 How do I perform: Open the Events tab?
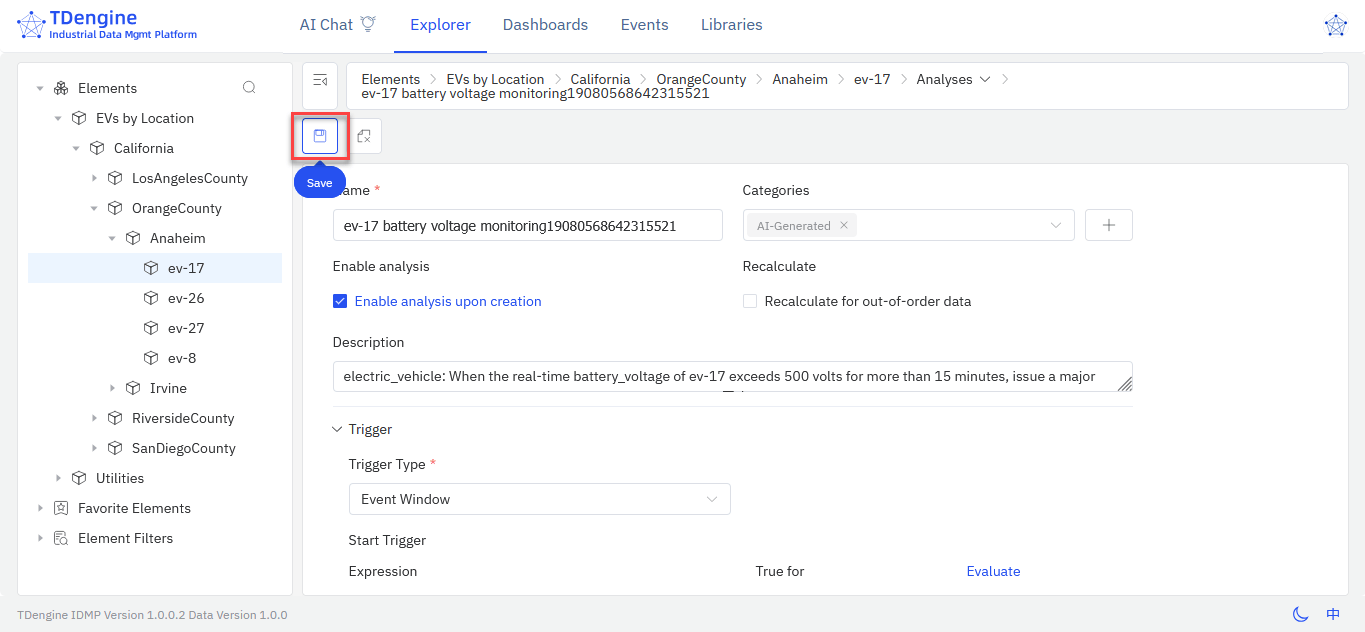[x=644, y=25]
